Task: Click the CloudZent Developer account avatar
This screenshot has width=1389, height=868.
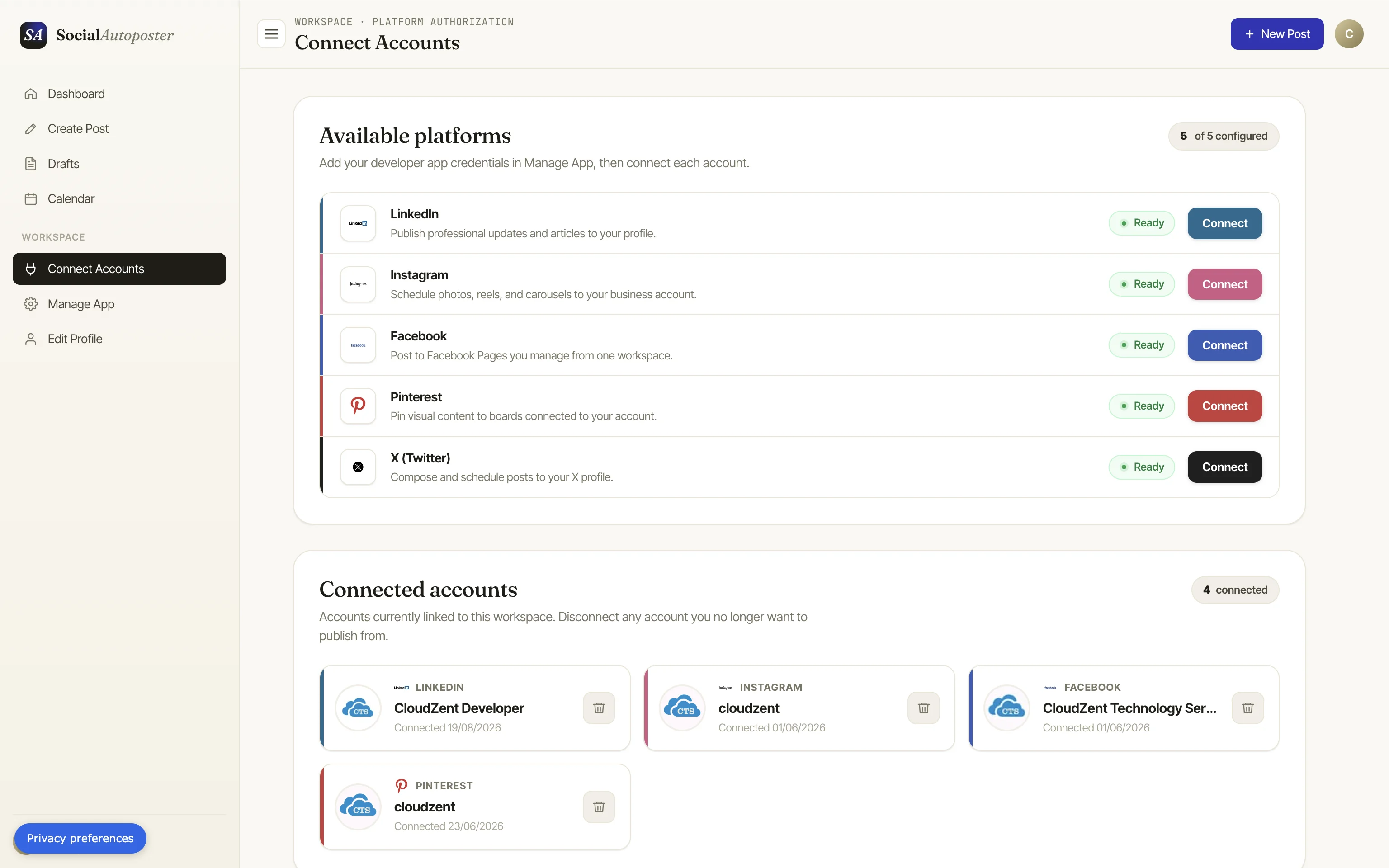Action: tap(358, 708)
